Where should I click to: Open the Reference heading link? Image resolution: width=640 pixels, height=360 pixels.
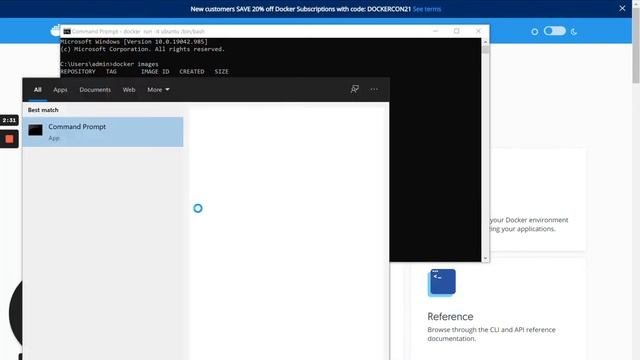[450, 316]
